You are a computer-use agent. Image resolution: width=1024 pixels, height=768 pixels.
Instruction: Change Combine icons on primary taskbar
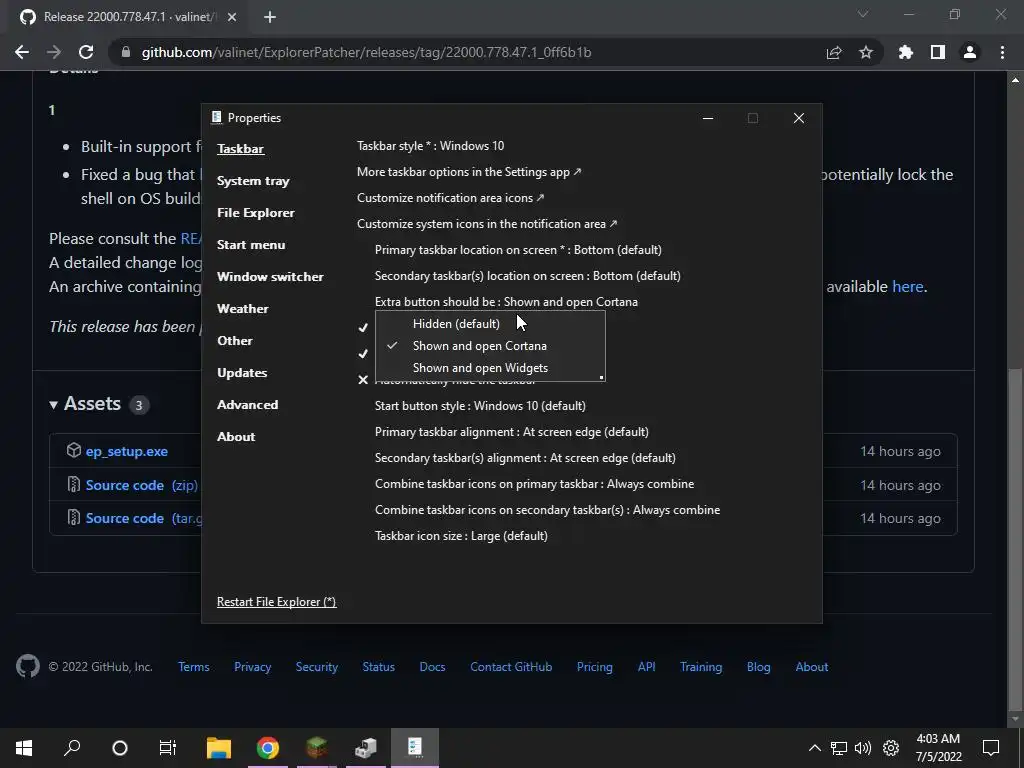click(x=534, y=484)
